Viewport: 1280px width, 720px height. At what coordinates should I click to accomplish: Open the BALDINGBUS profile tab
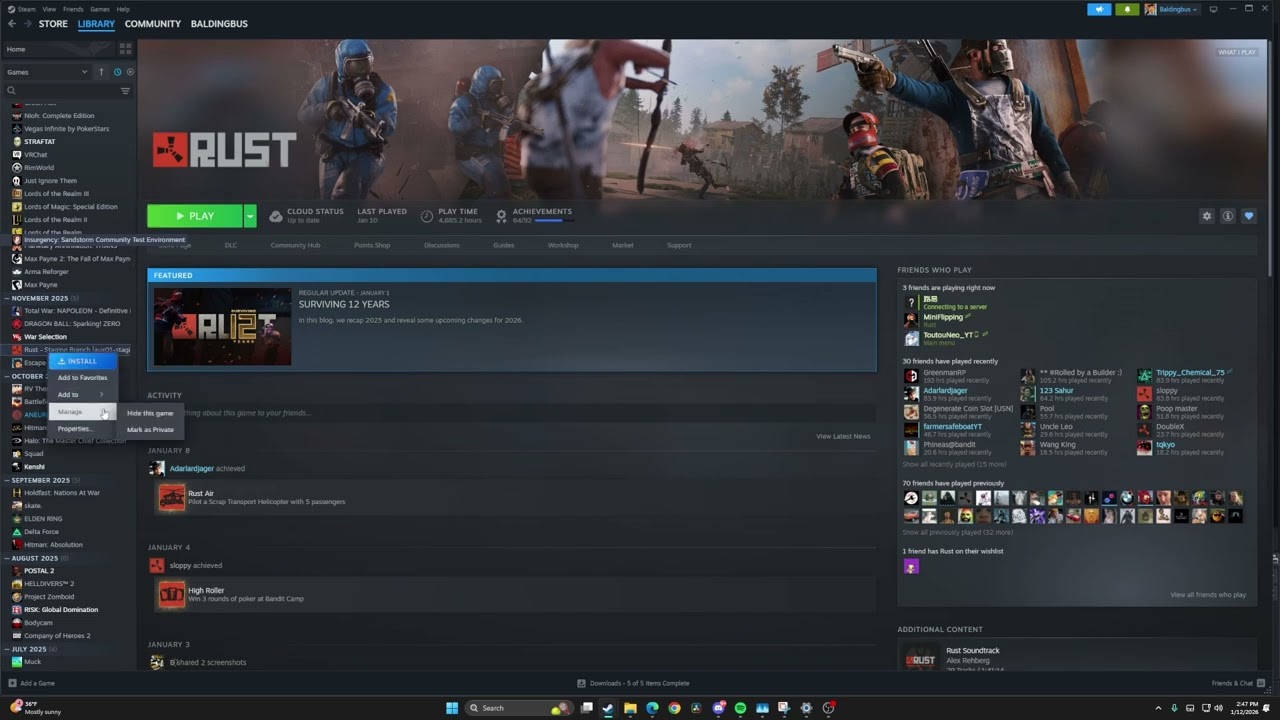pyautogui.click(x=219, y=24)
